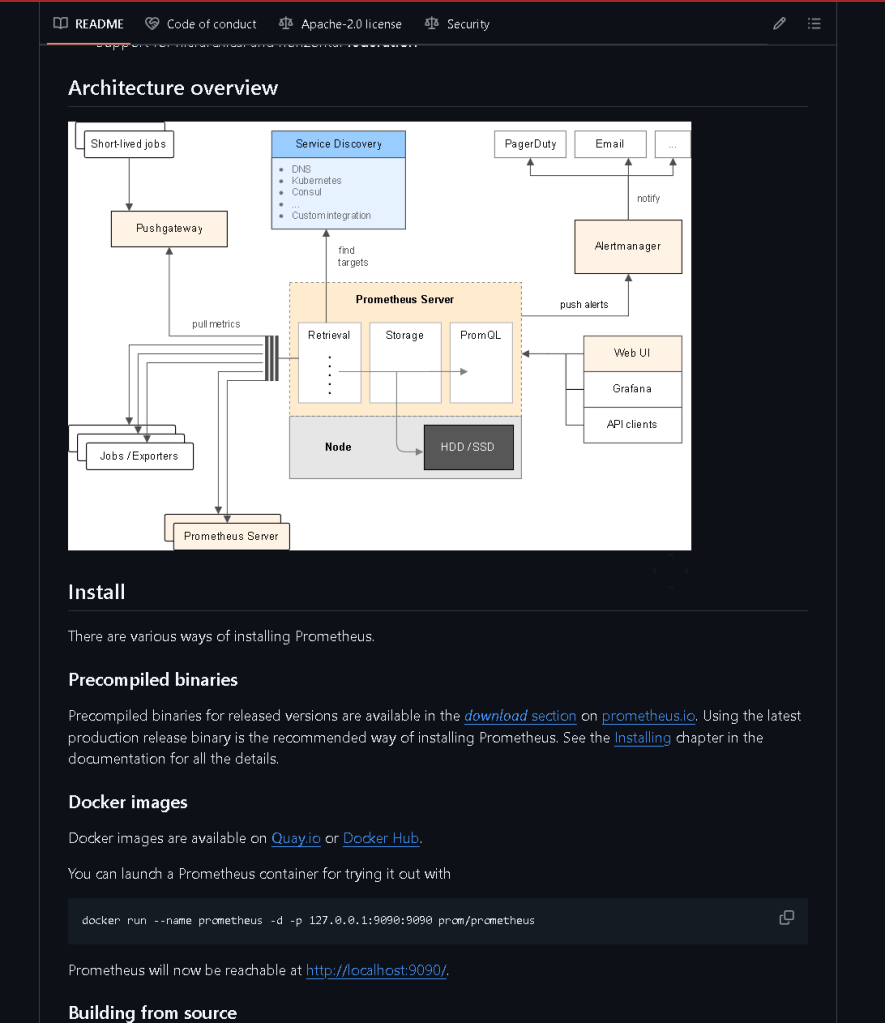
Task: Switch to the README tab
Action: 89,24
